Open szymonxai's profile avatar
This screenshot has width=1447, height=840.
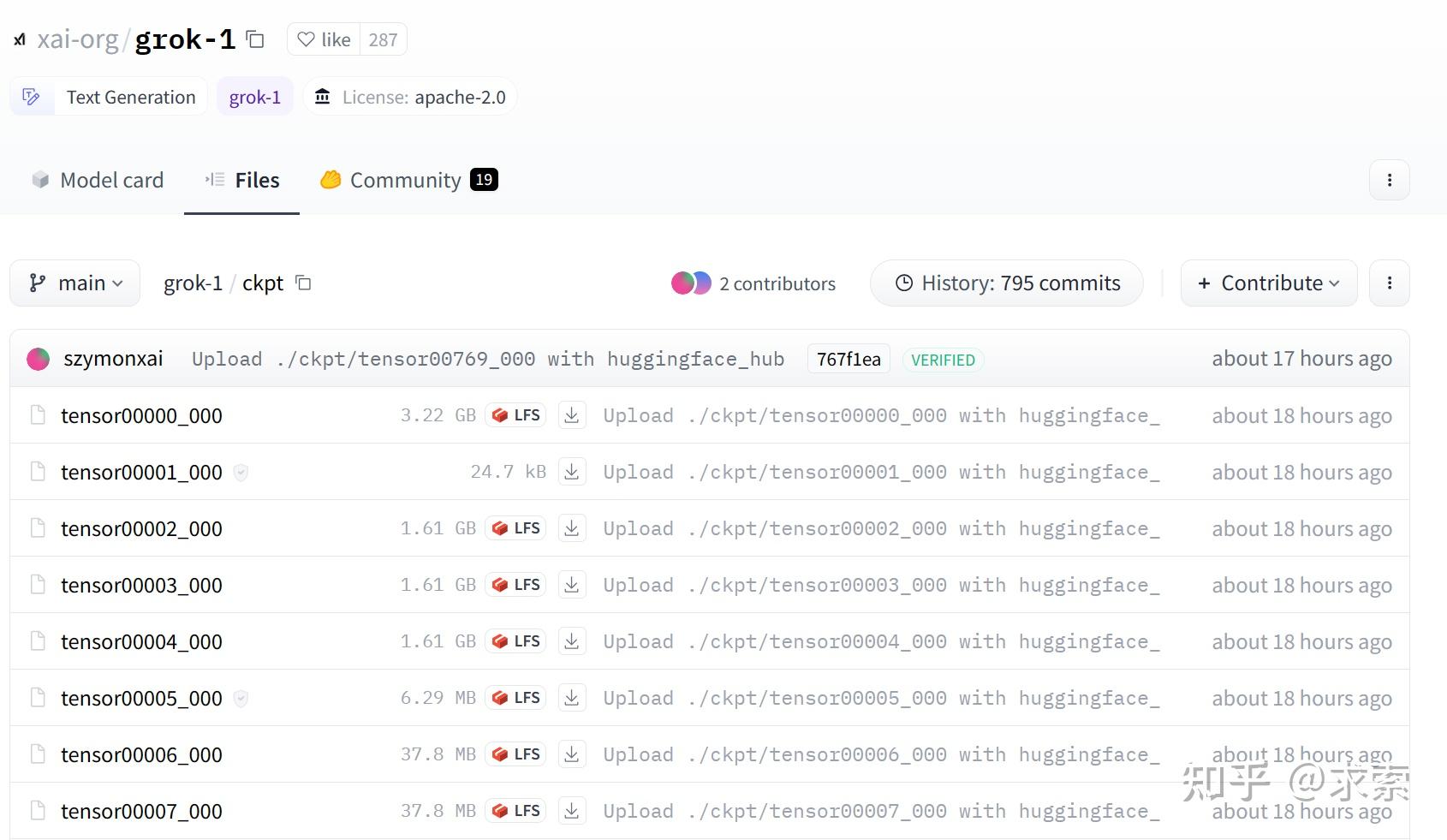(x=39, y=359)
